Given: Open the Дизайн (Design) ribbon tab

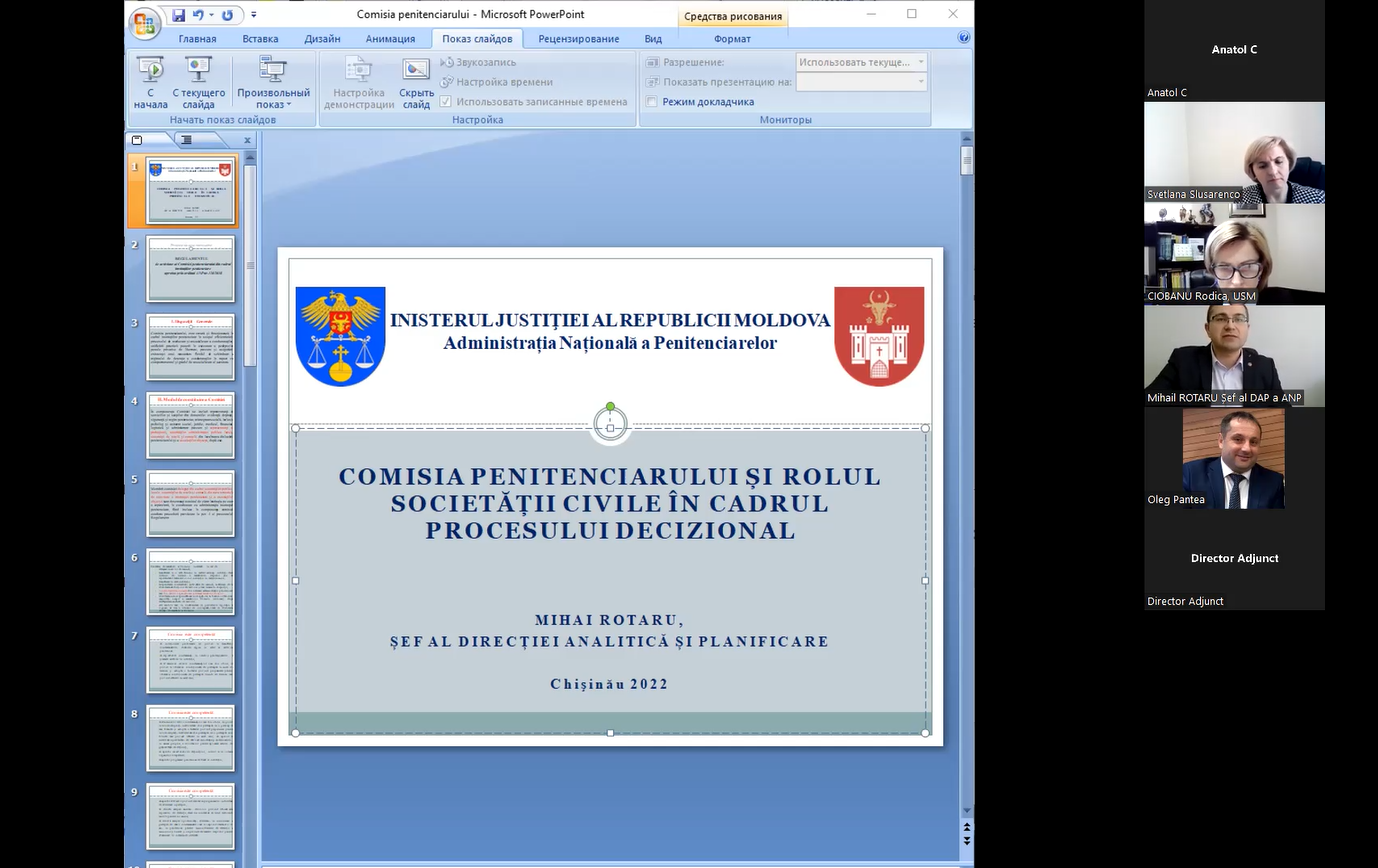Looking at the screenshot, I should [322, 39].
